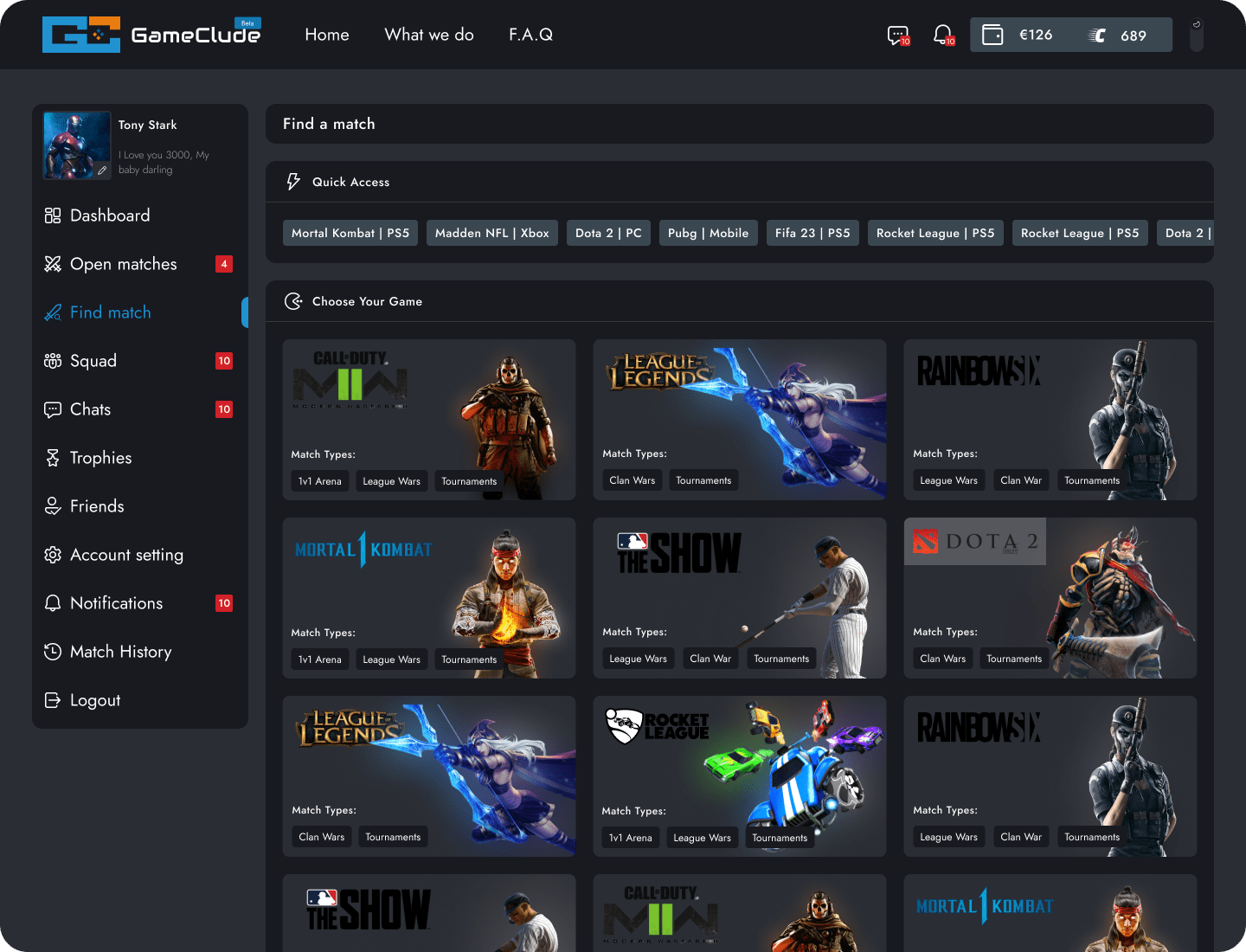This screenshot has width=1246, height=952.
Task: Click the coin icon beside 689
Action: (1097, 35)
